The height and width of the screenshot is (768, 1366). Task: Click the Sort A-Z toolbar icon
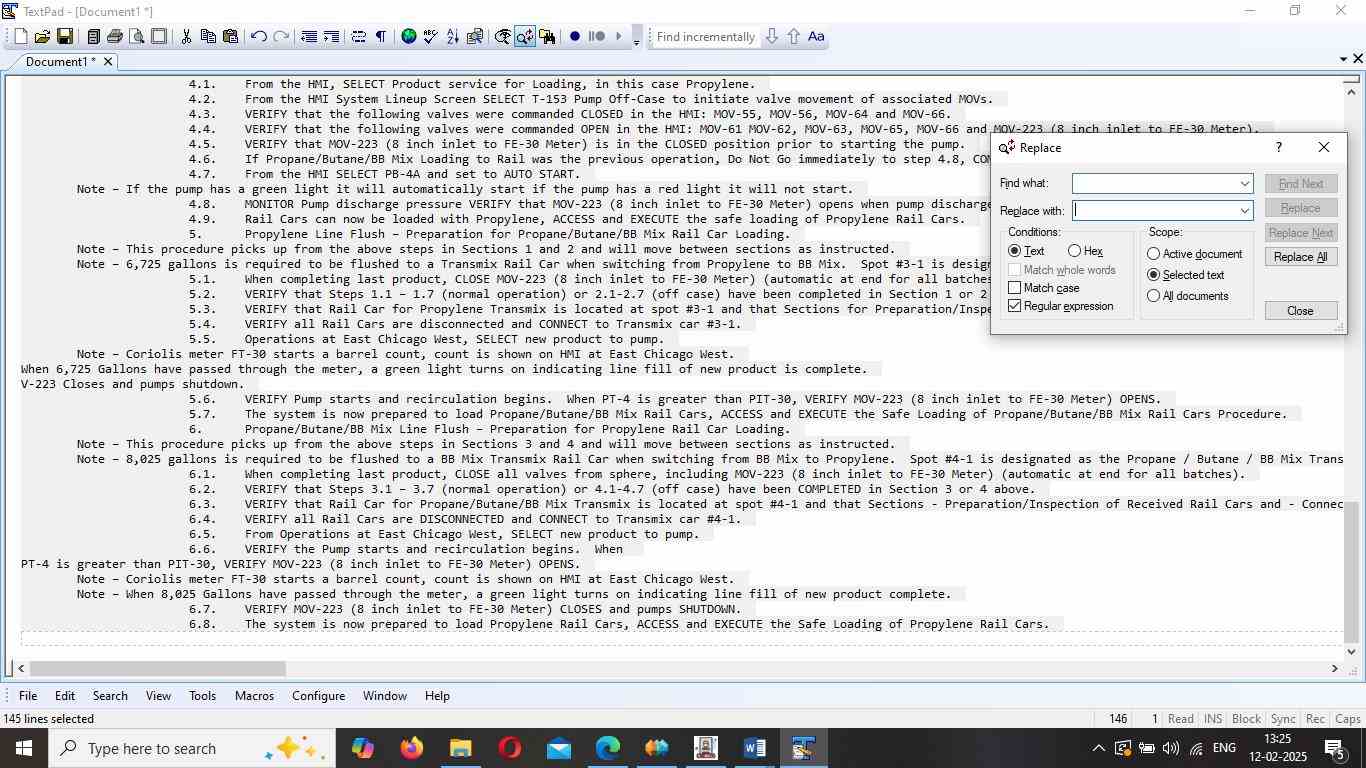pos(453,37)
